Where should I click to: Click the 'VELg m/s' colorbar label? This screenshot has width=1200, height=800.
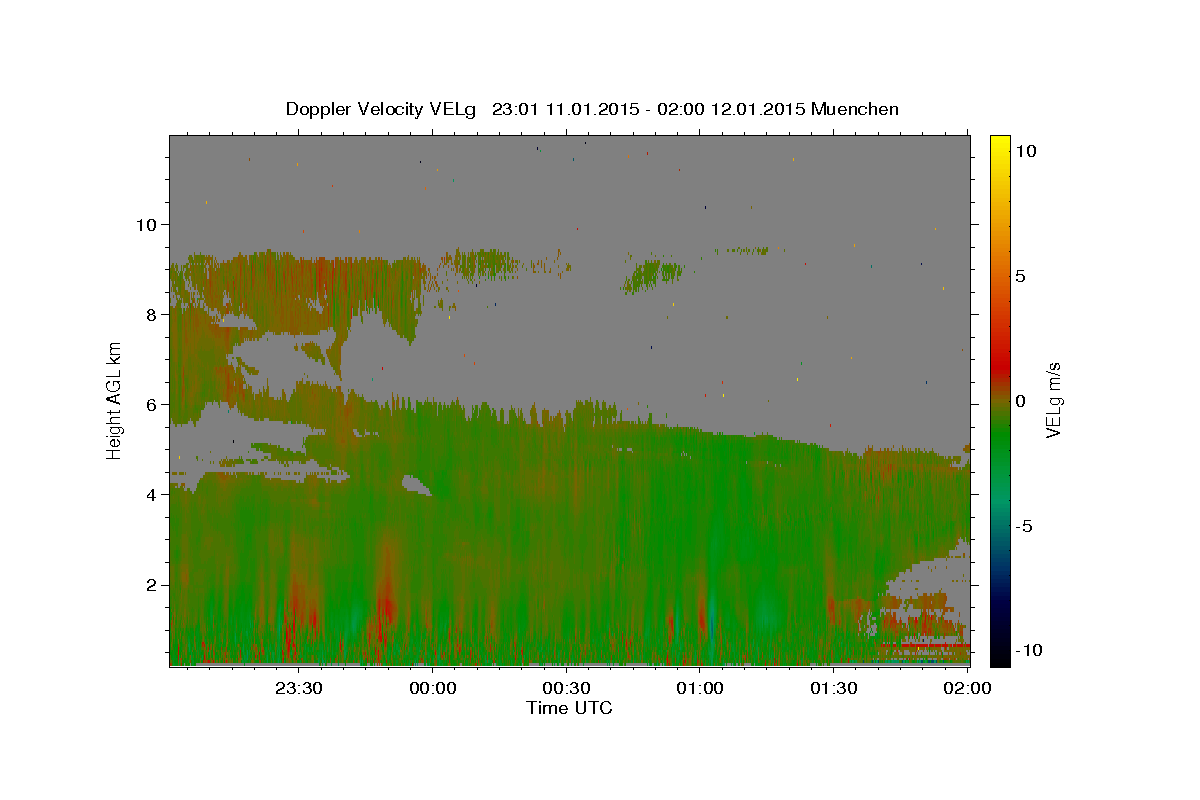click(x=1053, y=400)
